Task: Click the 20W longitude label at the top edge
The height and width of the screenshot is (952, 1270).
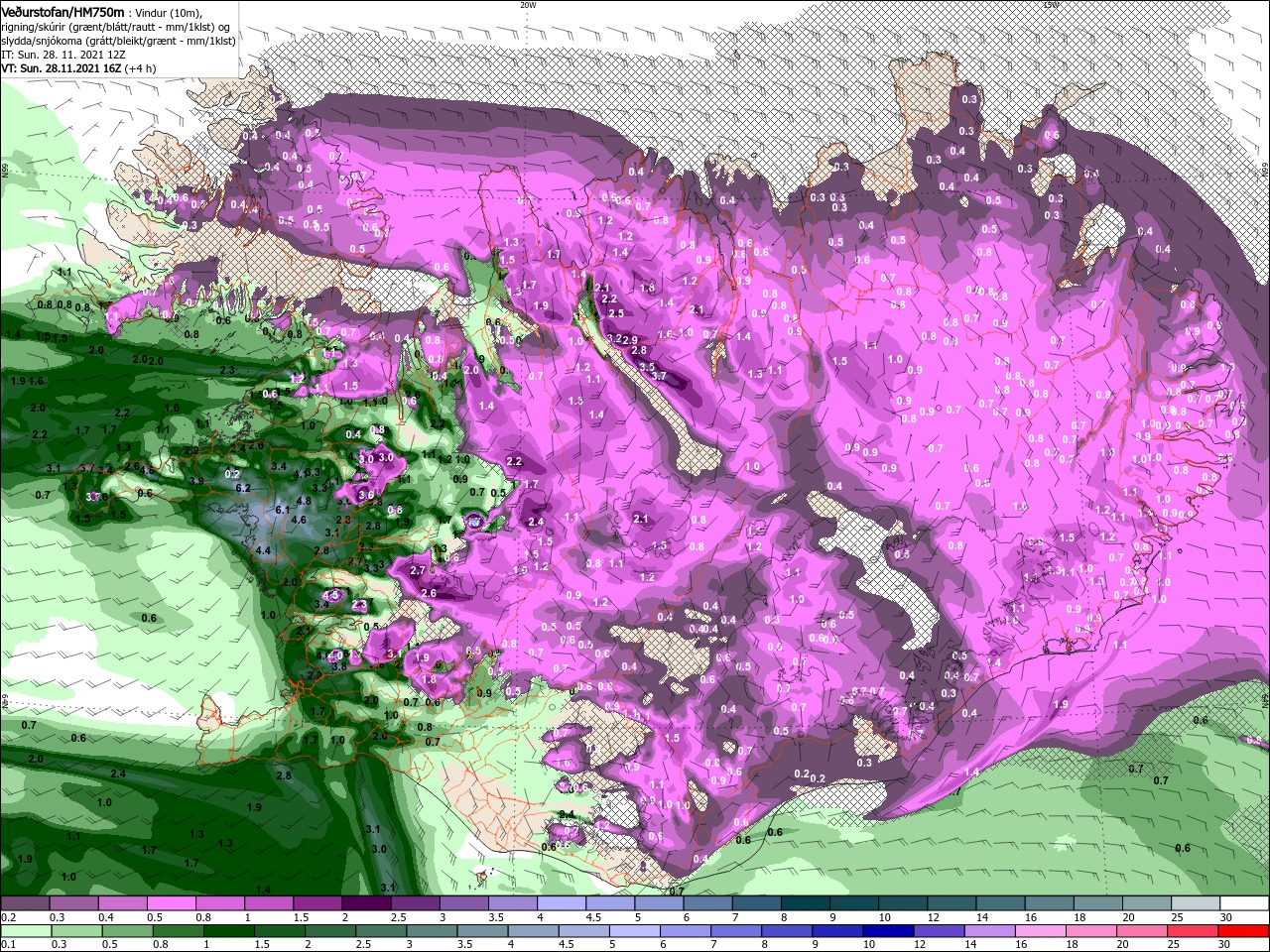Action: tap(528, 4)
